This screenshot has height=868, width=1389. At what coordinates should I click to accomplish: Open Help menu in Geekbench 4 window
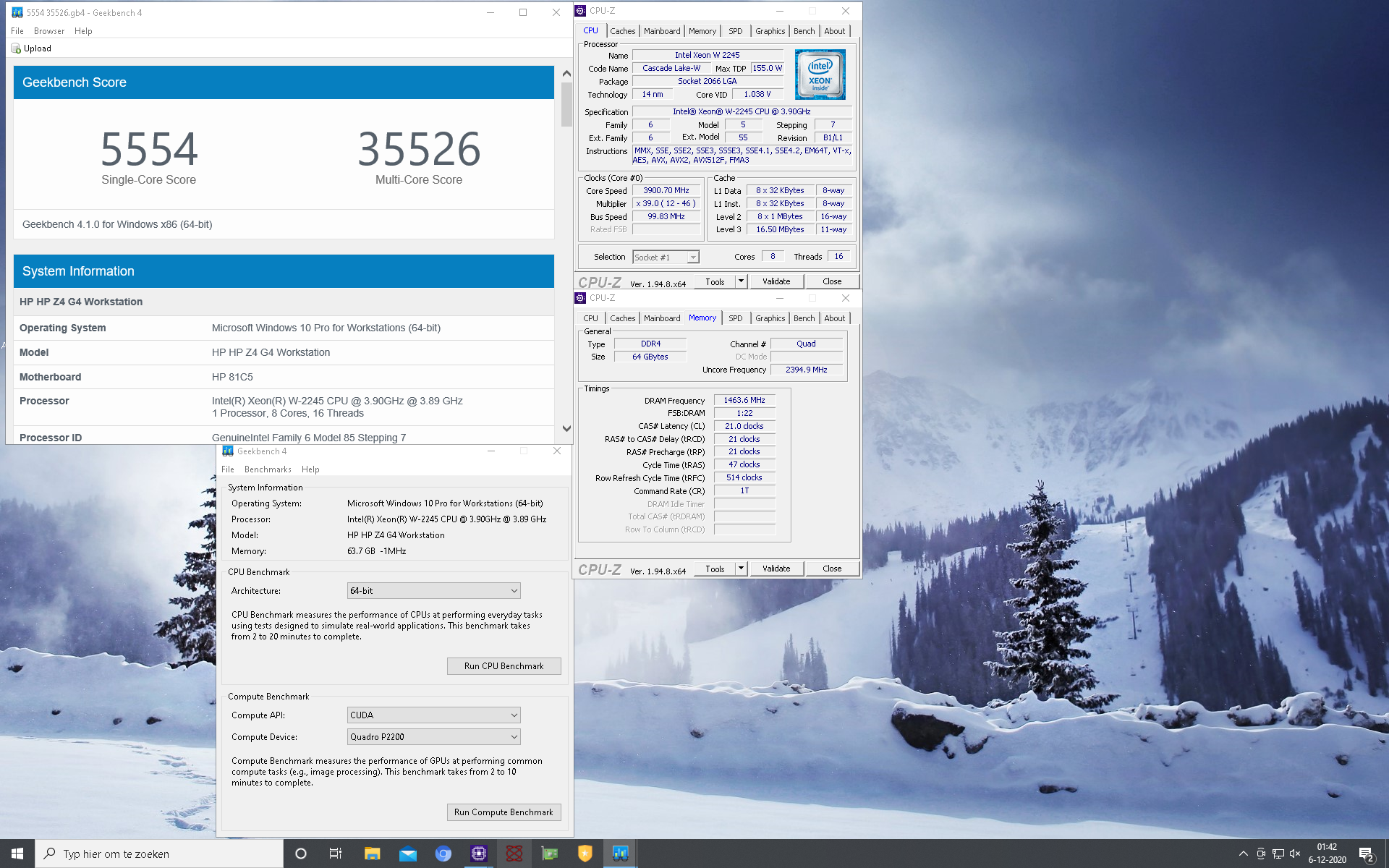coord(310,469)
